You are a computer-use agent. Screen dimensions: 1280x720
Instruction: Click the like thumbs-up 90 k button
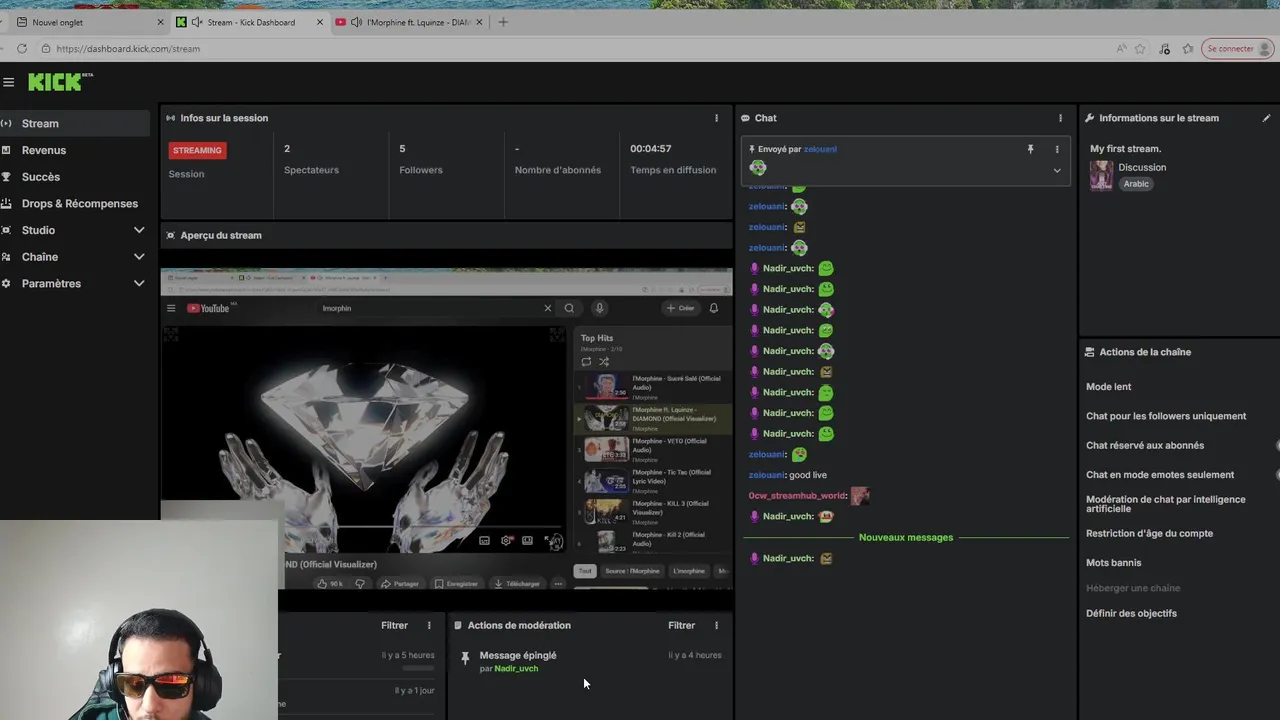(329, 584)
